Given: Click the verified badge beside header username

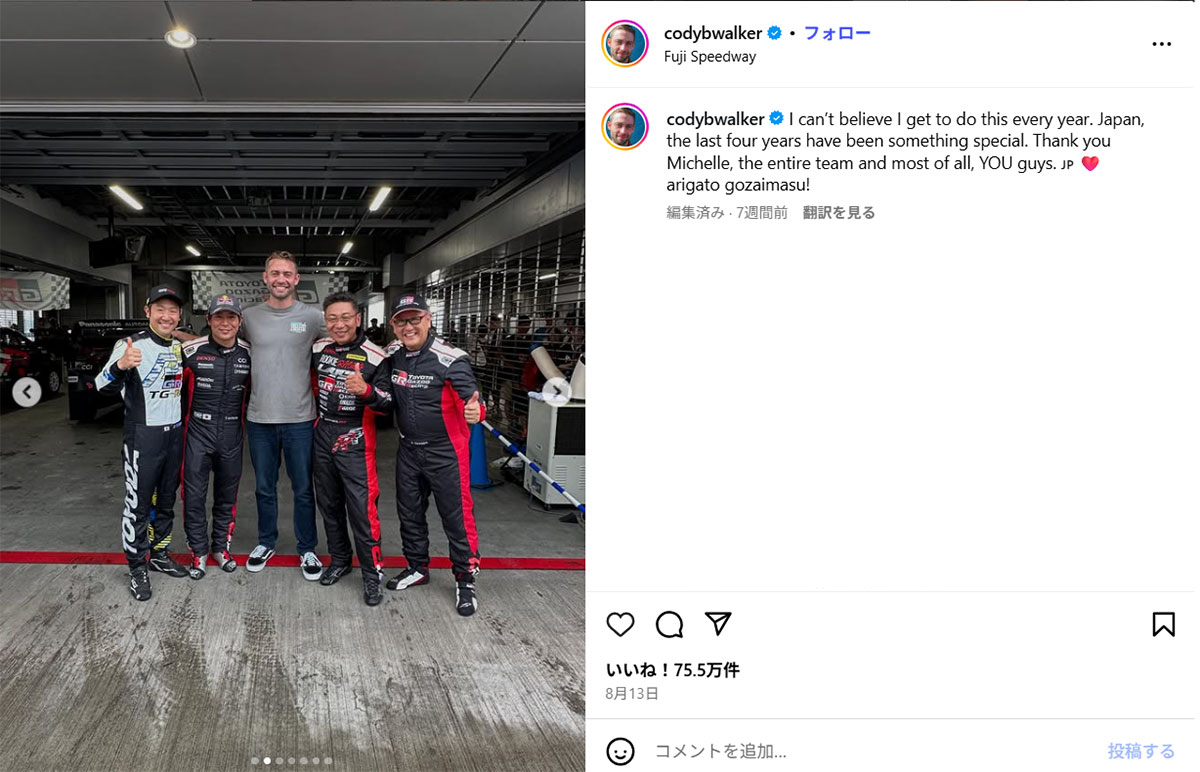Looking at the screenshot, I should [x=774, y=33].
